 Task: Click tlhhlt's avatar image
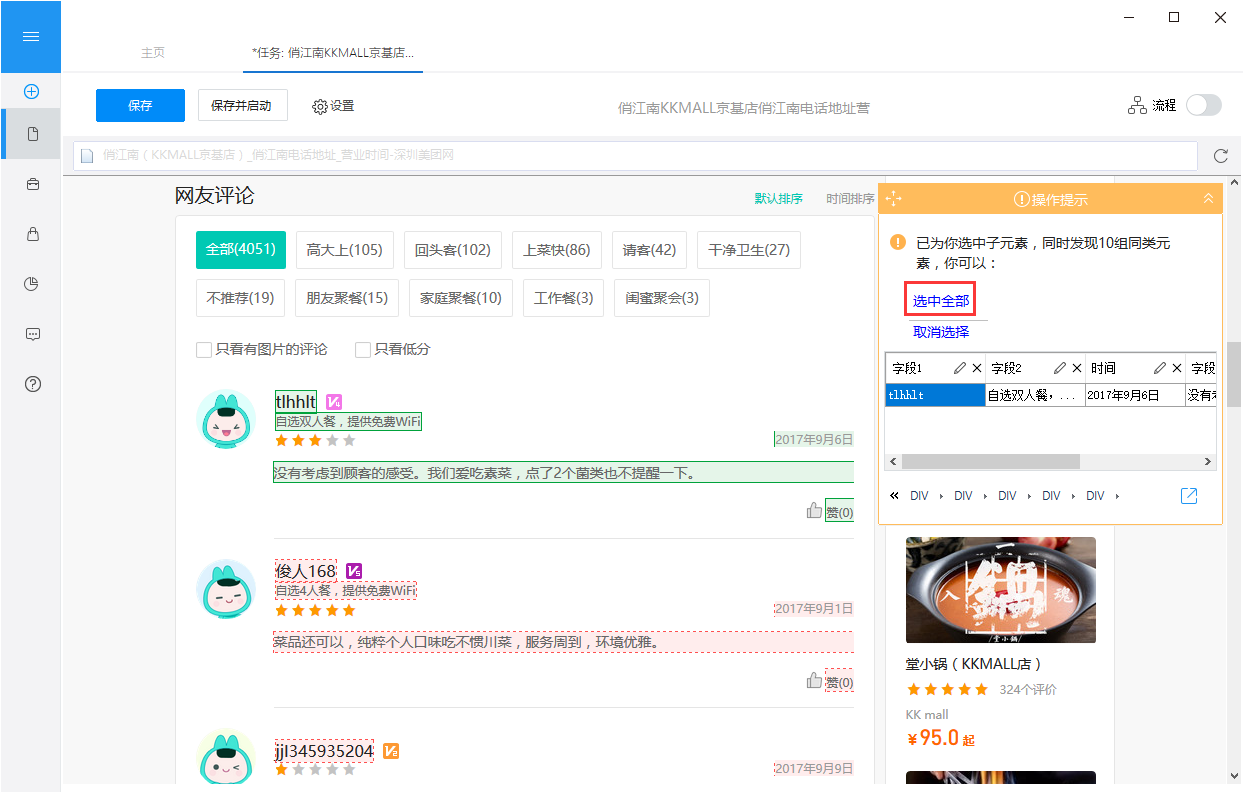coord(226,419)
